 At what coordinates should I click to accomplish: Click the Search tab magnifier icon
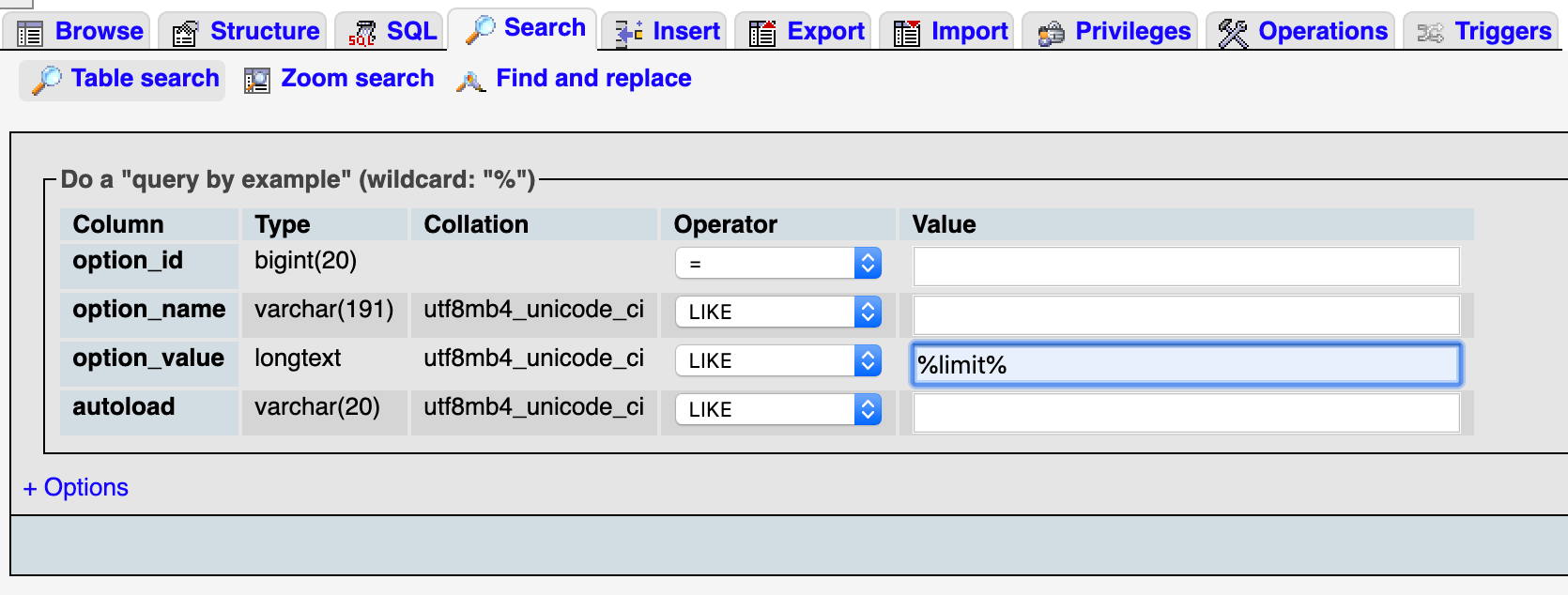pyautogui.click(x=480, y=29)
